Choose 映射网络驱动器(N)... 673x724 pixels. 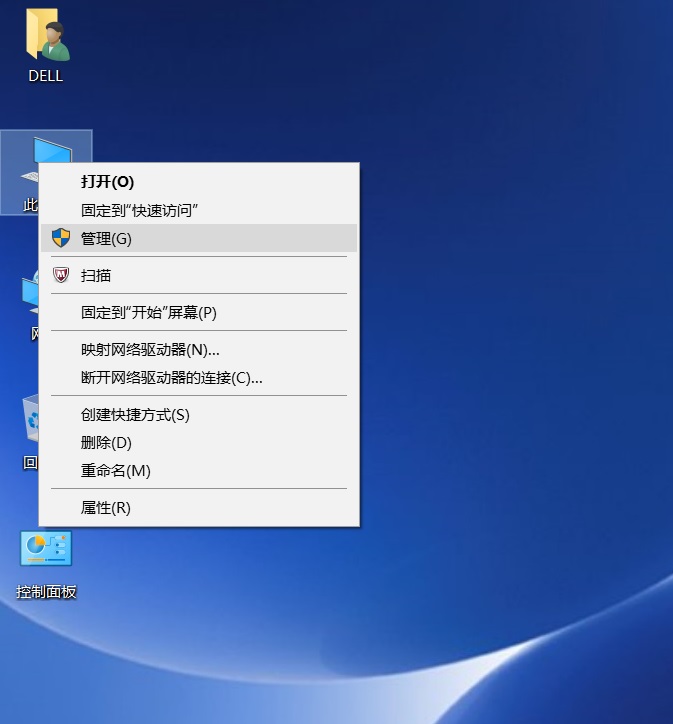point(199,350)
